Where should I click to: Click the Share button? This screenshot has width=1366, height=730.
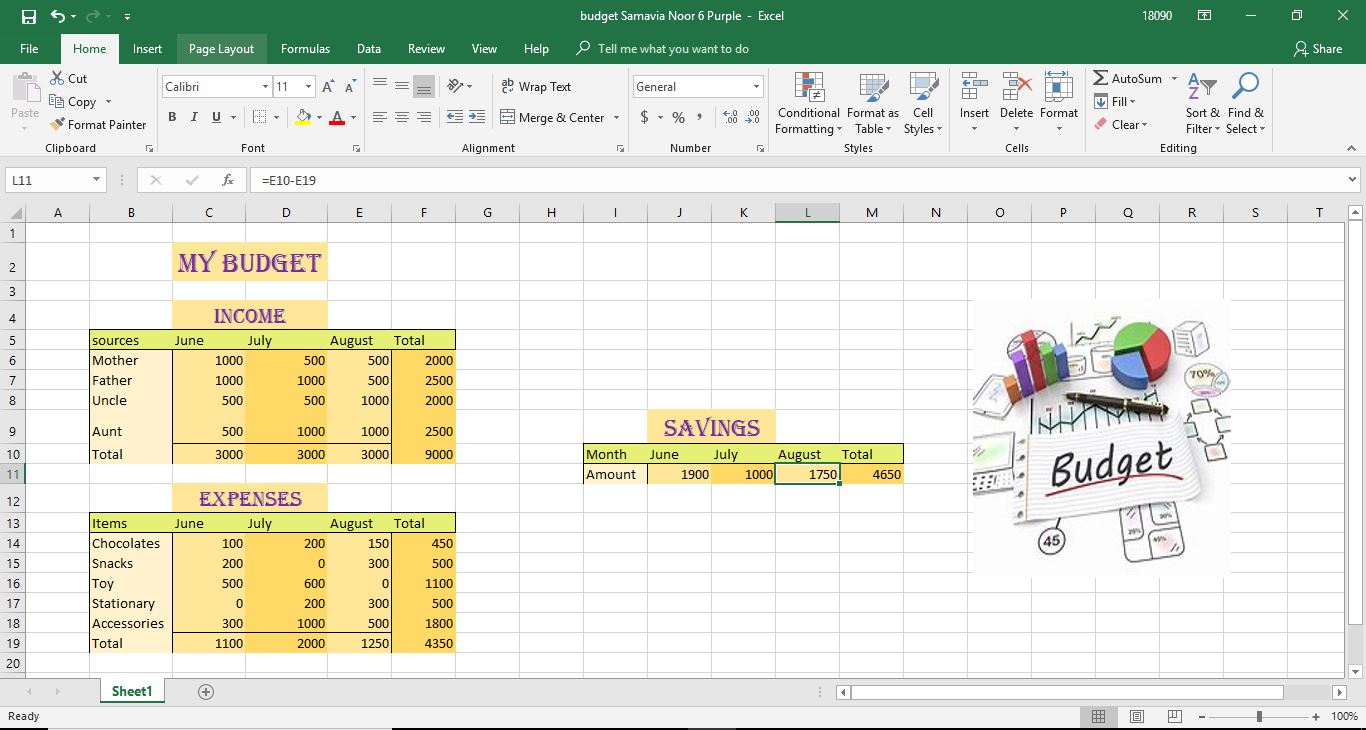point(1318,48)
